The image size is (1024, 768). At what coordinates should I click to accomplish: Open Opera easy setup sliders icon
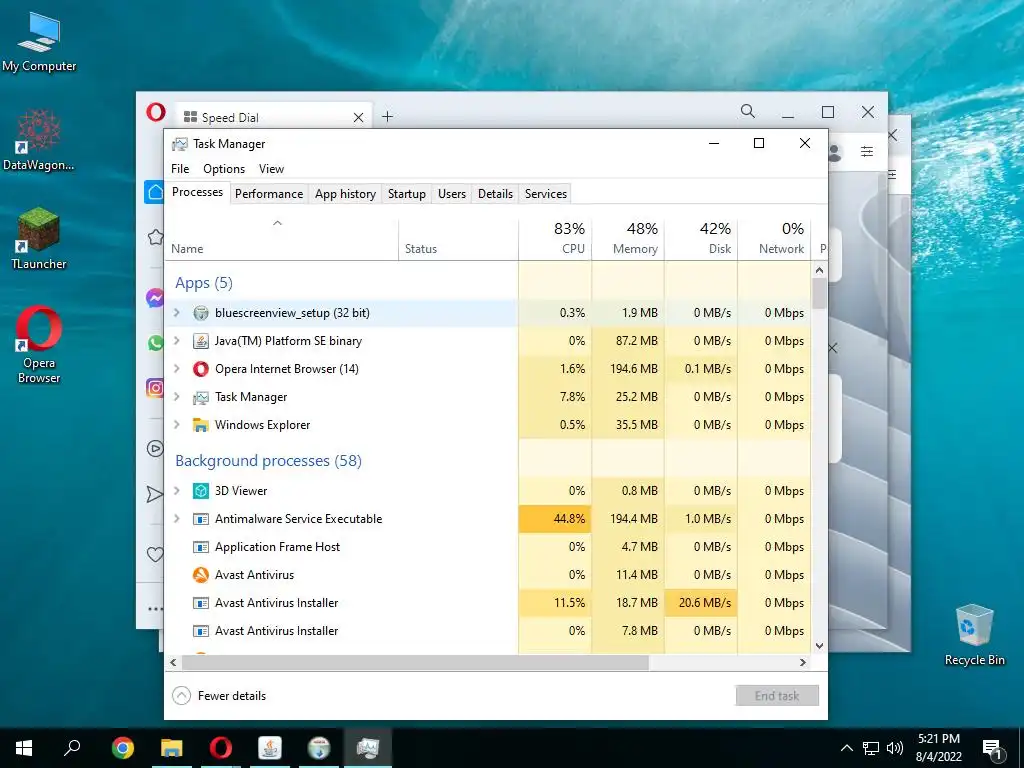click(x=867, y=152)
